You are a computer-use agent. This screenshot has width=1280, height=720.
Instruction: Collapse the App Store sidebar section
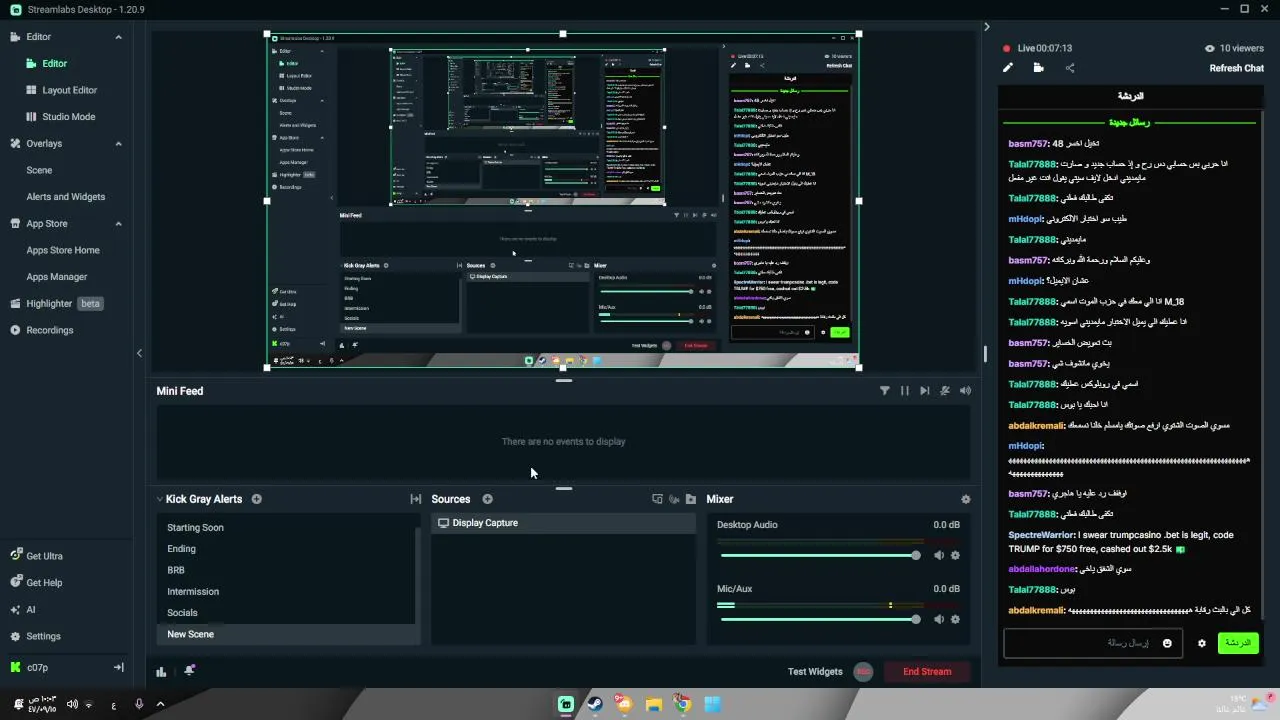click(118, 224)
